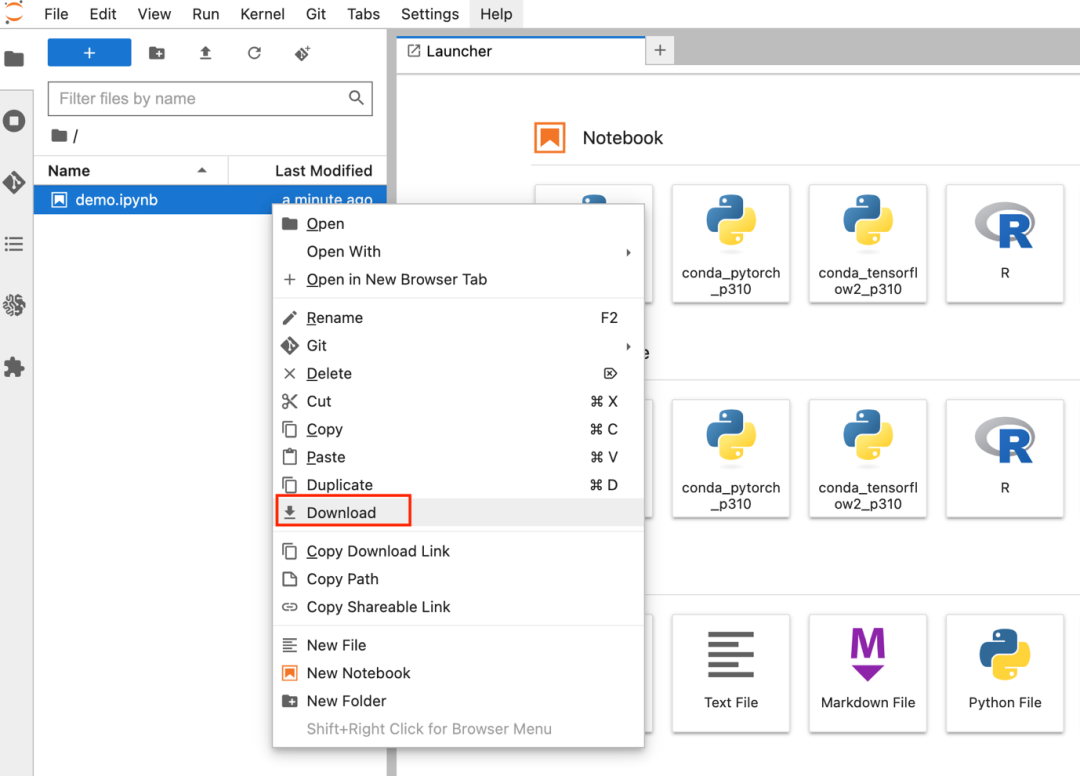Open the brain-shaped sidebar icon

14,305
